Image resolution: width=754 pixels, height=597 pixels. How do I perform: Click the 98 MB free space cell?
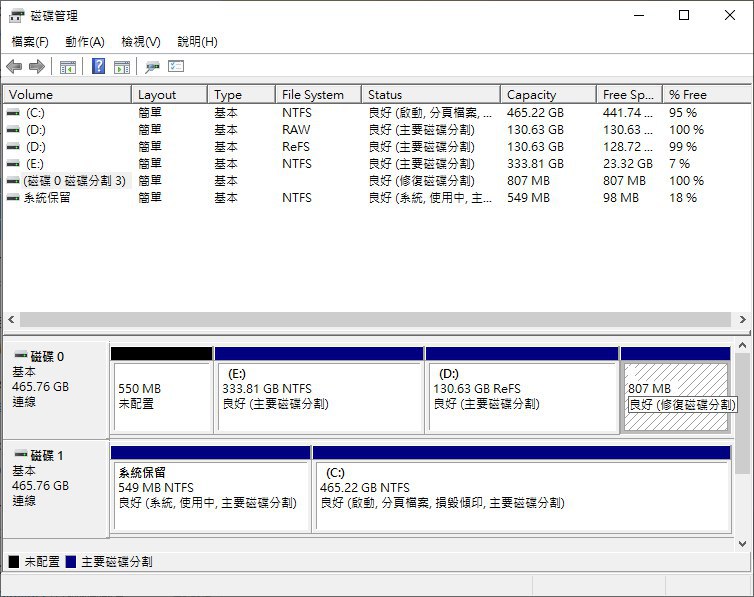621,198
